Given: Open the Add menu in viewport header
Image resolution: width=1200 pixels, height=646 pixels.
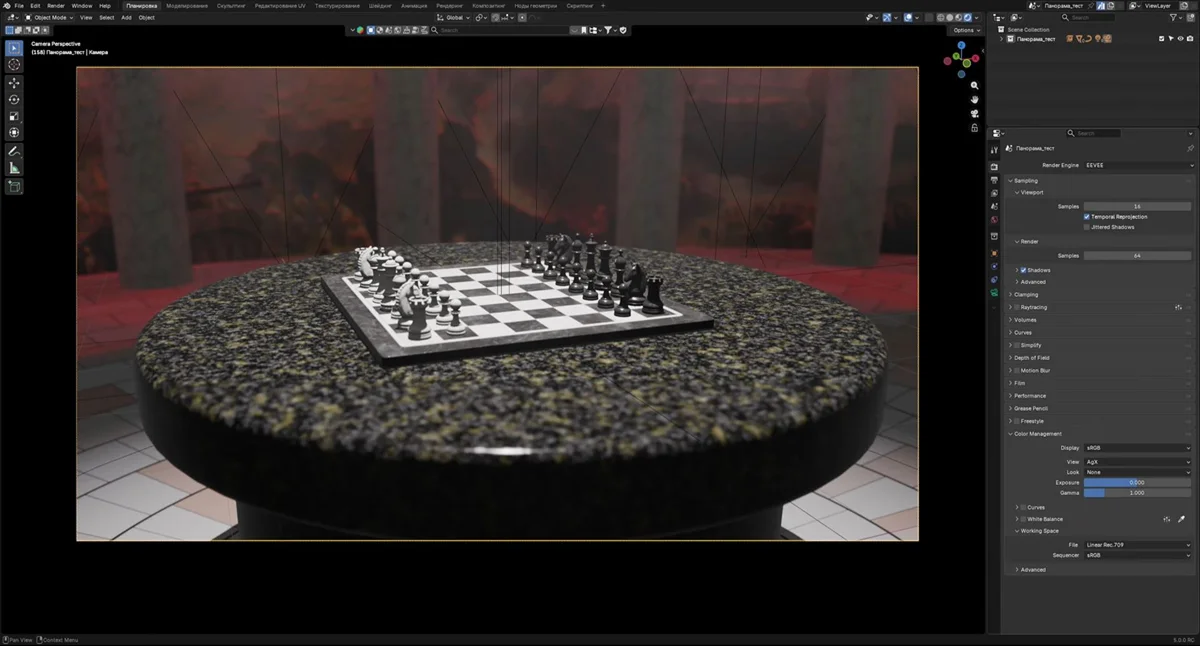Looking at the screenshot, I should point(126,17).
